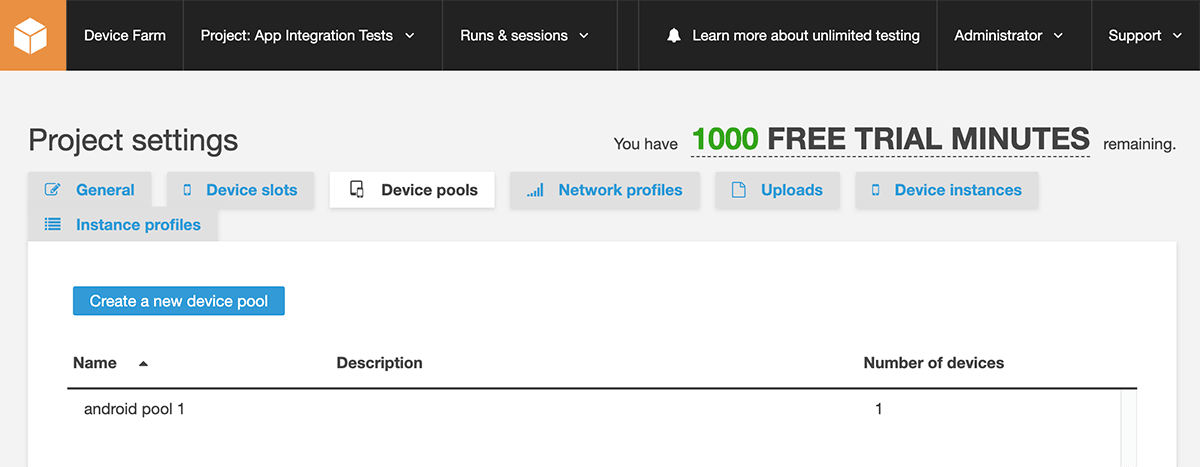This screenshot has height=467, width=1200.
Task: Click the orange AWS cube logo
Action: pos(33,35)
